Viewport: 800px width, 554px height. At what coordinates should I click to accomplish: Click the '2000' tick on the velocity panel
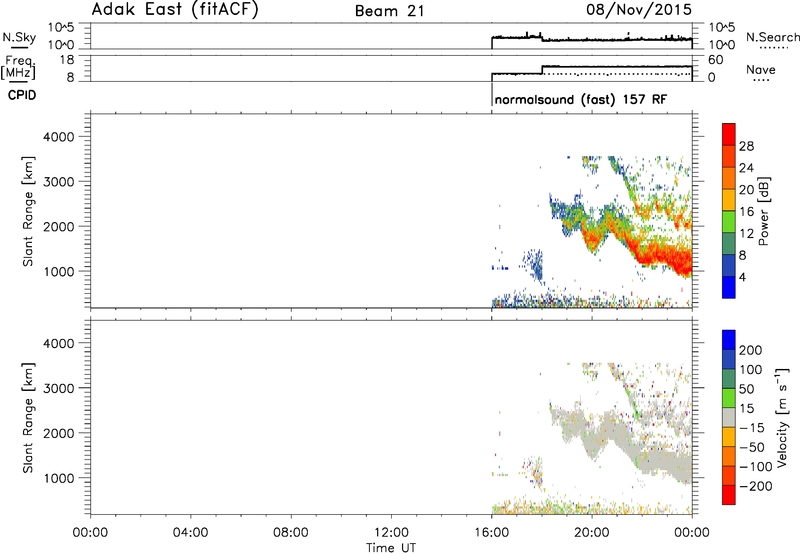click(59, 433)
